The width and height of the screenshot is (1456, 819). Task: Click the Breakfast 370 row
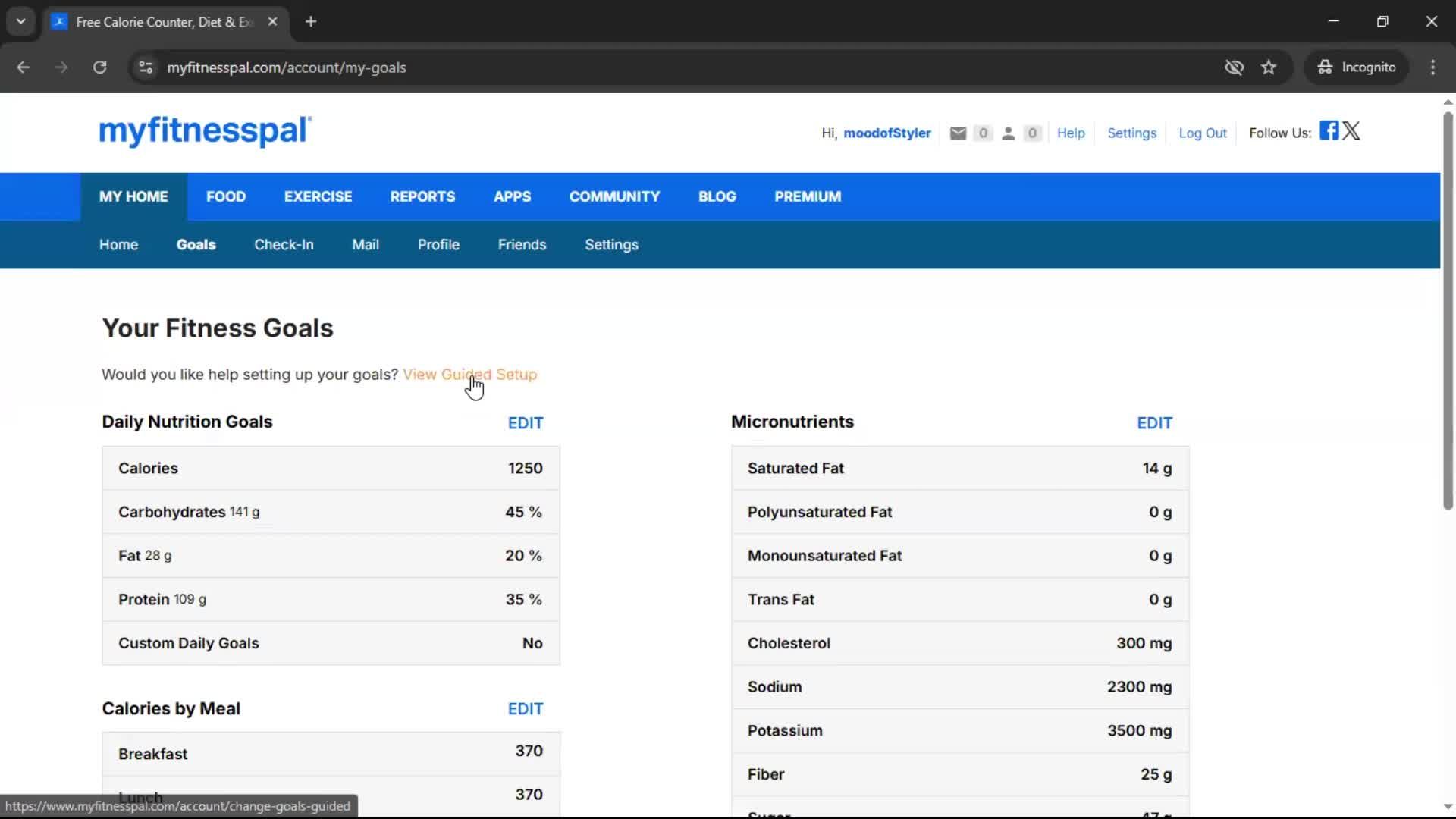[331, 754]
